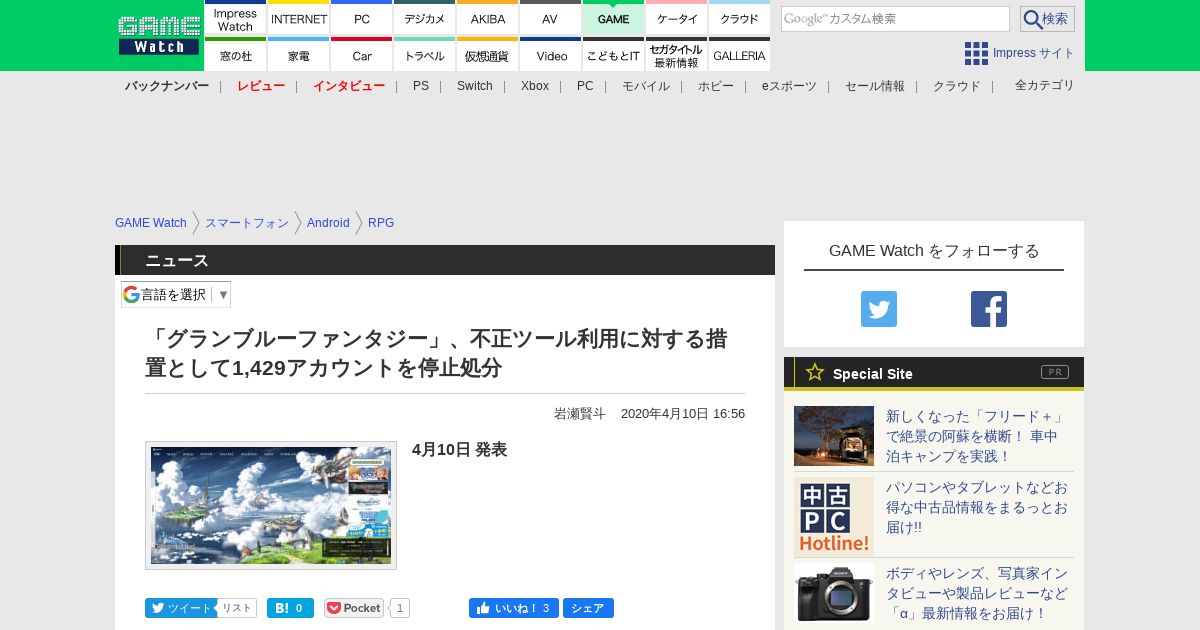The width and height of the screenshot is (1200, 630).
Task: Open the セール情報 category
Action: (875, 86)
